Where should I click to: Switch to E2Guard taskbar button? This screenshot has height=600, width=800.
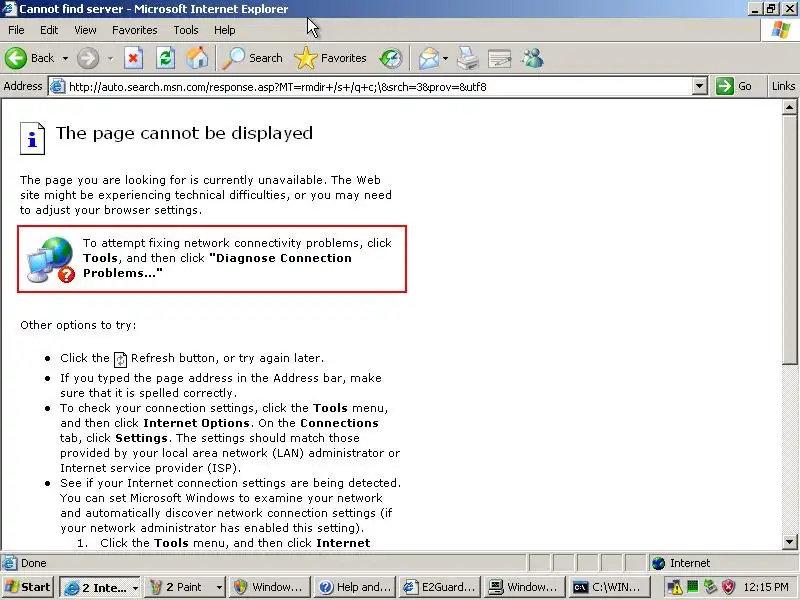(x=440, y=587)
